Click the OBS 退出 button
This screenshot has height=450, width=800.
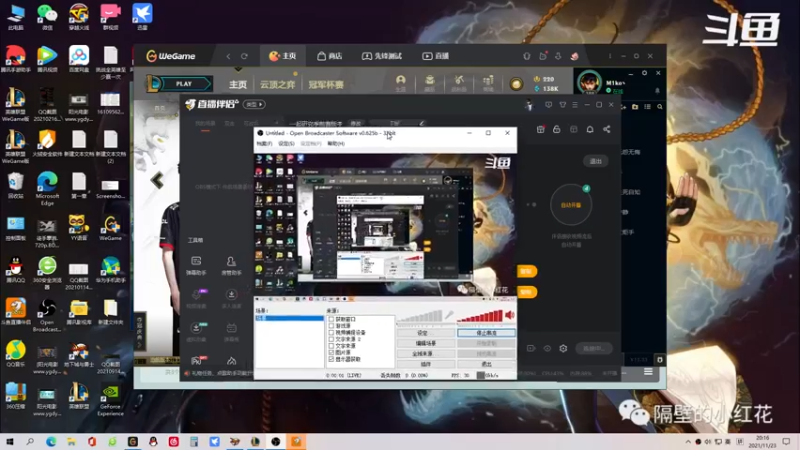(x=486, y=364)
